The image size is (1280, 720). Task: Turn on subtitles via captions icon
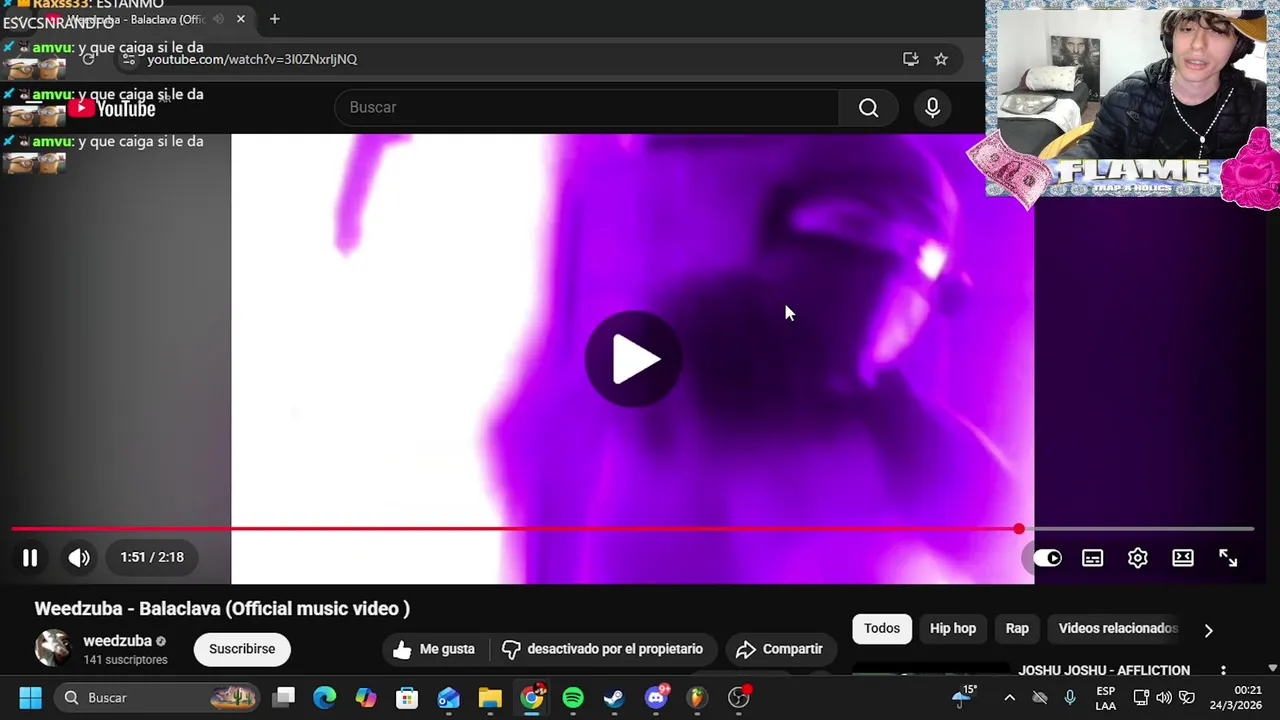click(x=1092, y=558)
